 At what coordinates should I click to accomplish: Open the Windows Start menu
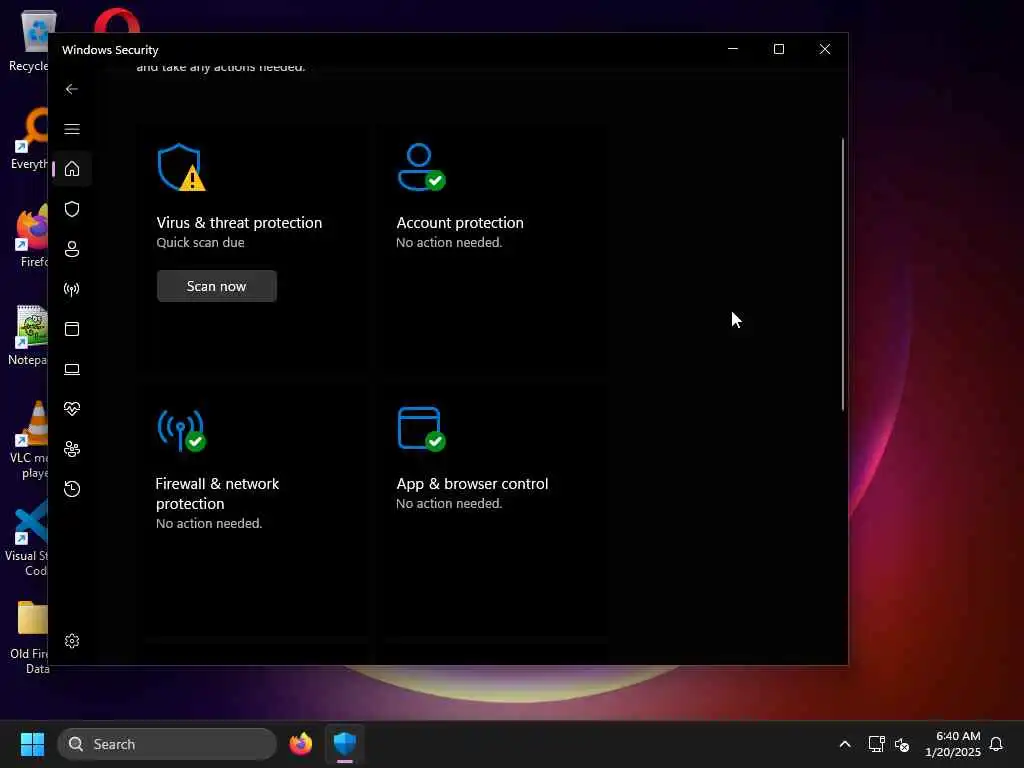[32, 744]
